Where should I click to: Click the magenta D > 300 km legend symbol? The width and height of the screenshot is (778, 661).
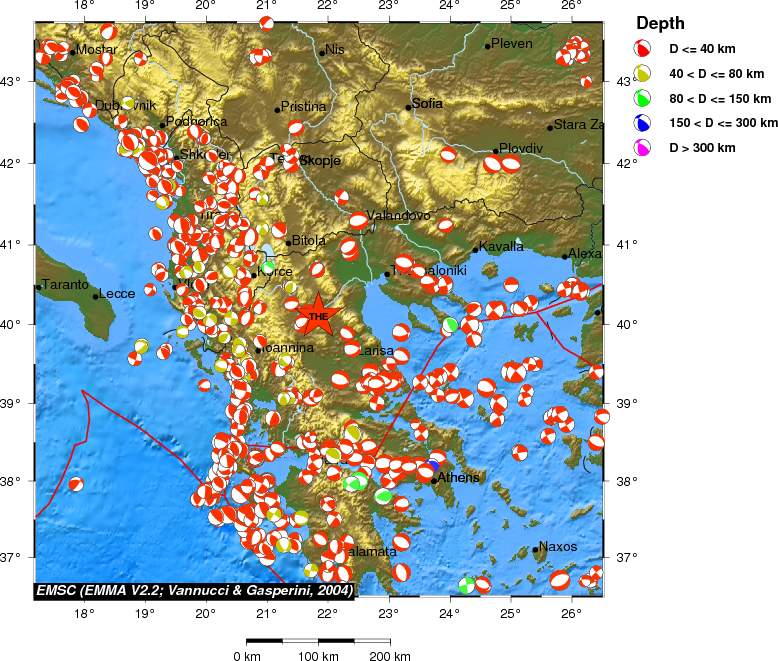click(x=645, y=148)
